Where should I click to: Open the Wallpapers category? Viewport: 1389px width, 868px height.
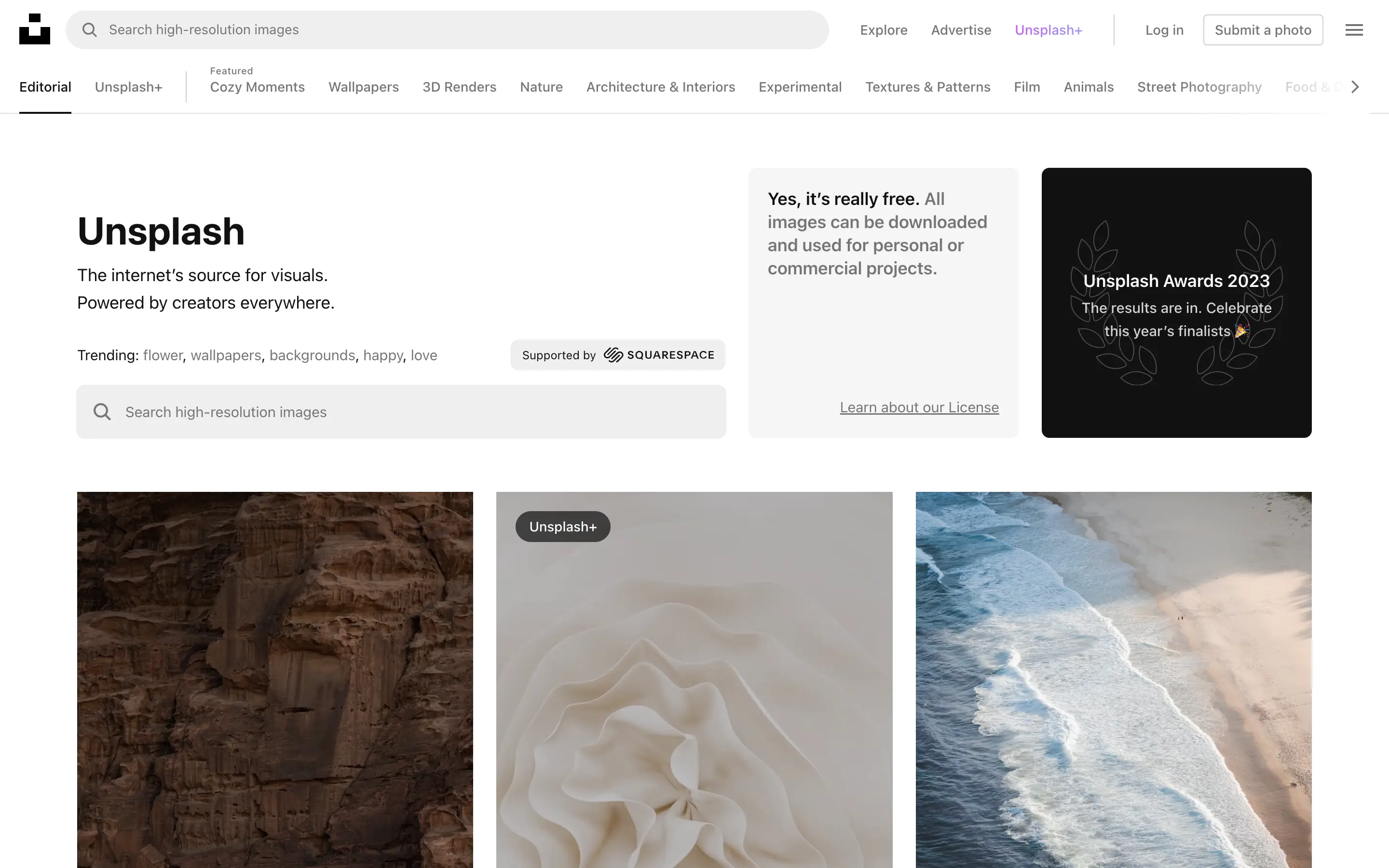pos(363,87)
